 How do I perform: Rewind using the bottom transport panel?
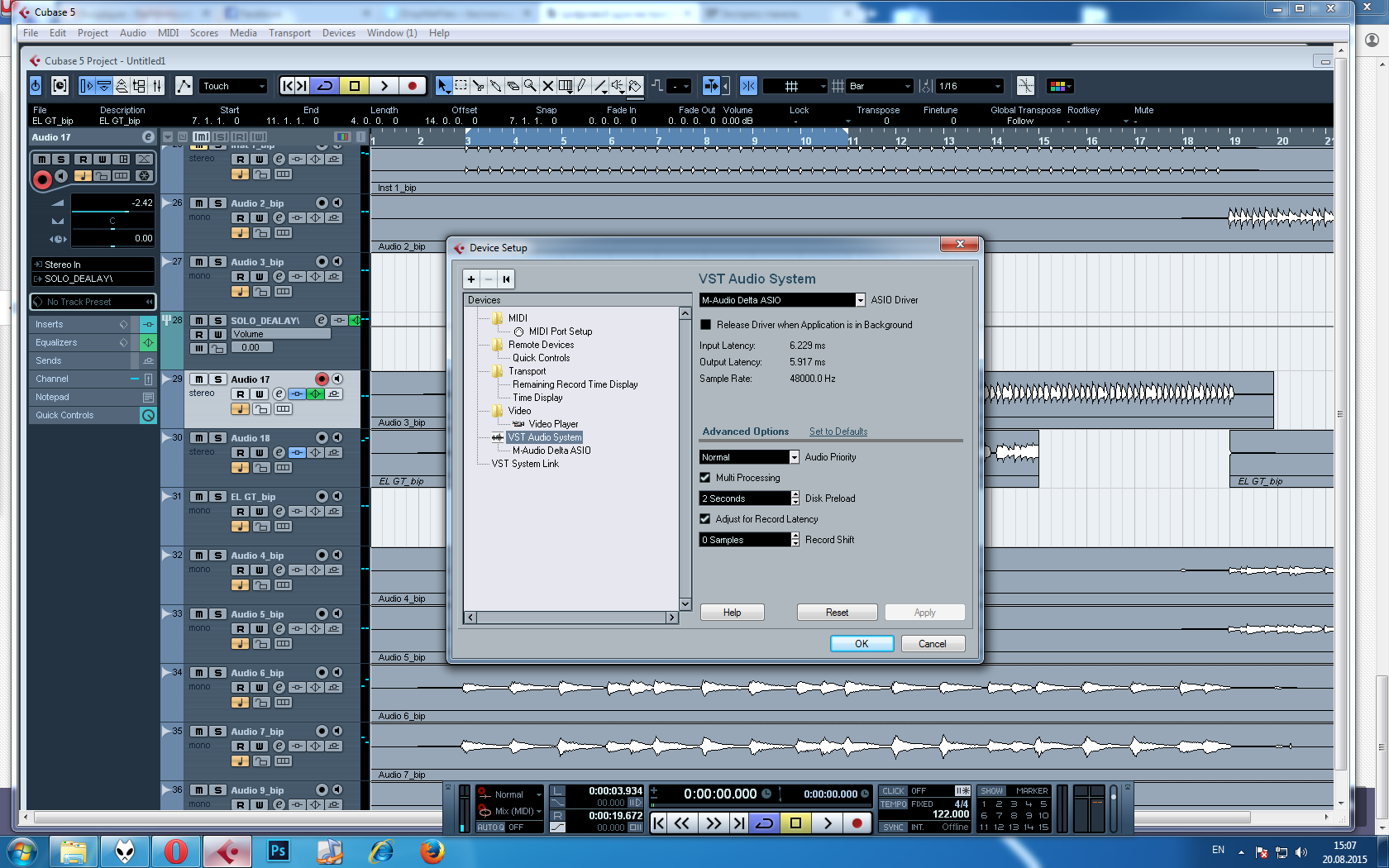pos(682,823)
